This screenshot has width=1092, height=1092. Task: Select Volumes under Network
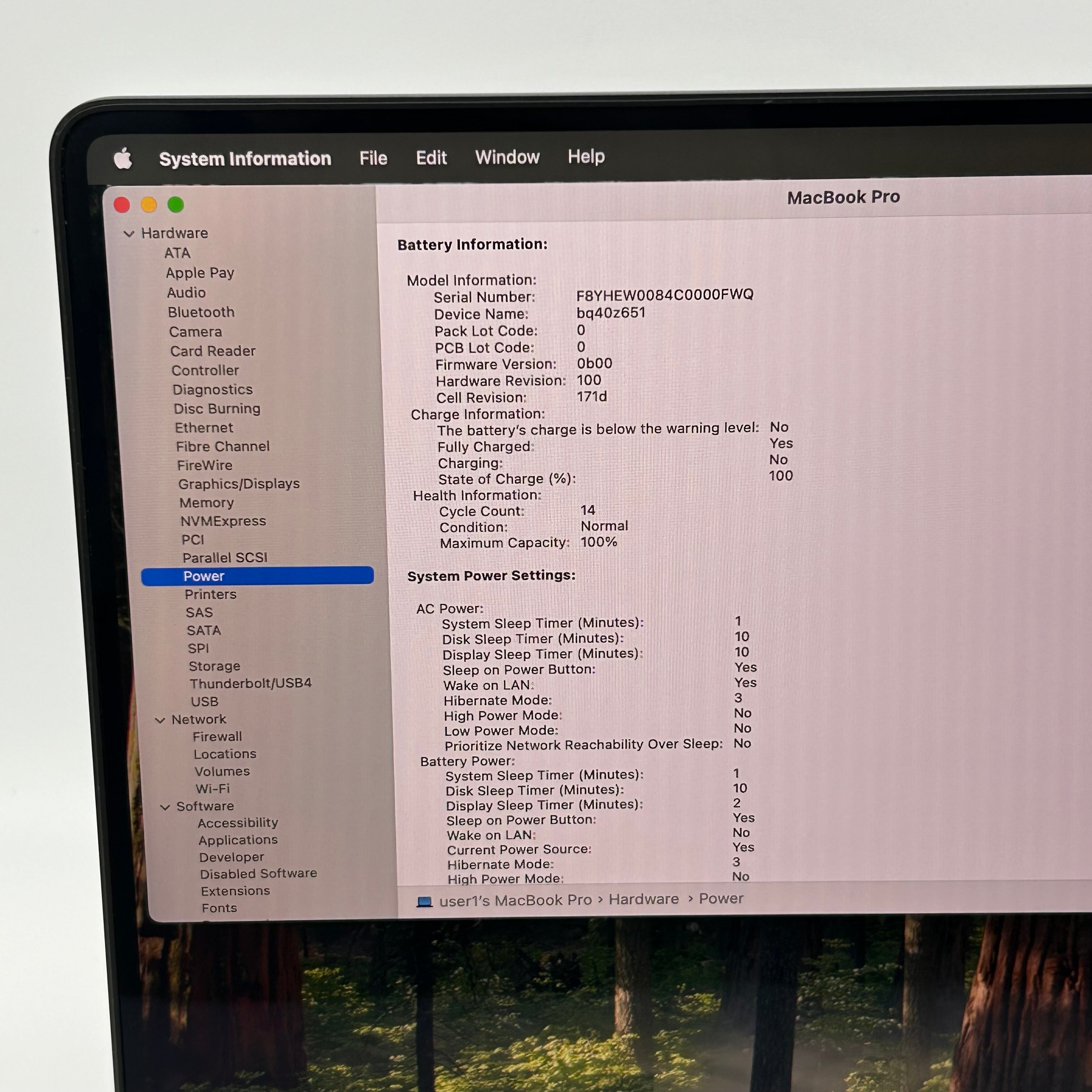[222, 772]
